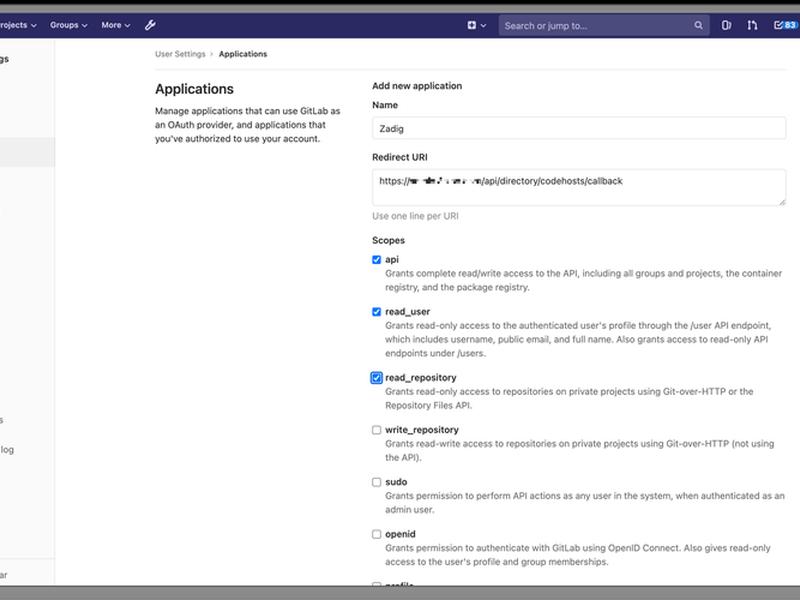
Task: Click the Applications page title
Action: (x=194, y=89)
